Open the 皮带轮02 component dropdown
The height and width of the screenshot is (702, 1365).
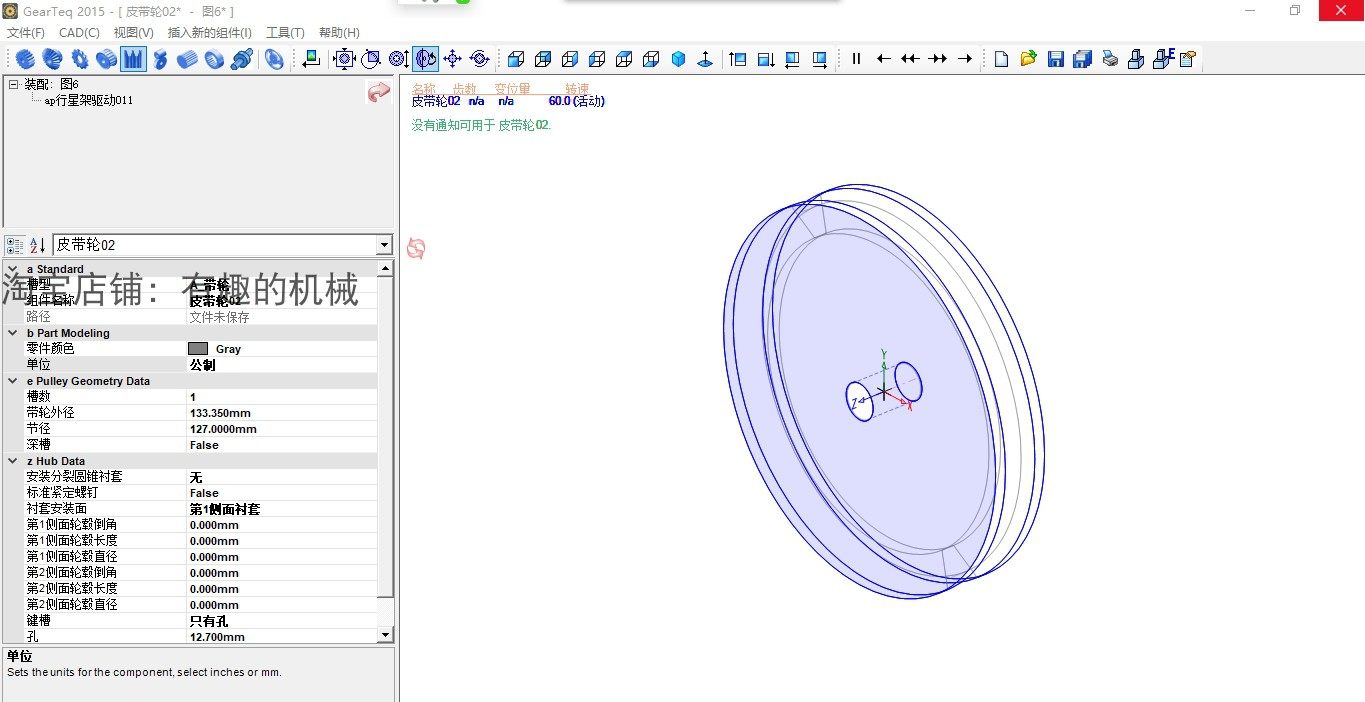coord(383,245)
